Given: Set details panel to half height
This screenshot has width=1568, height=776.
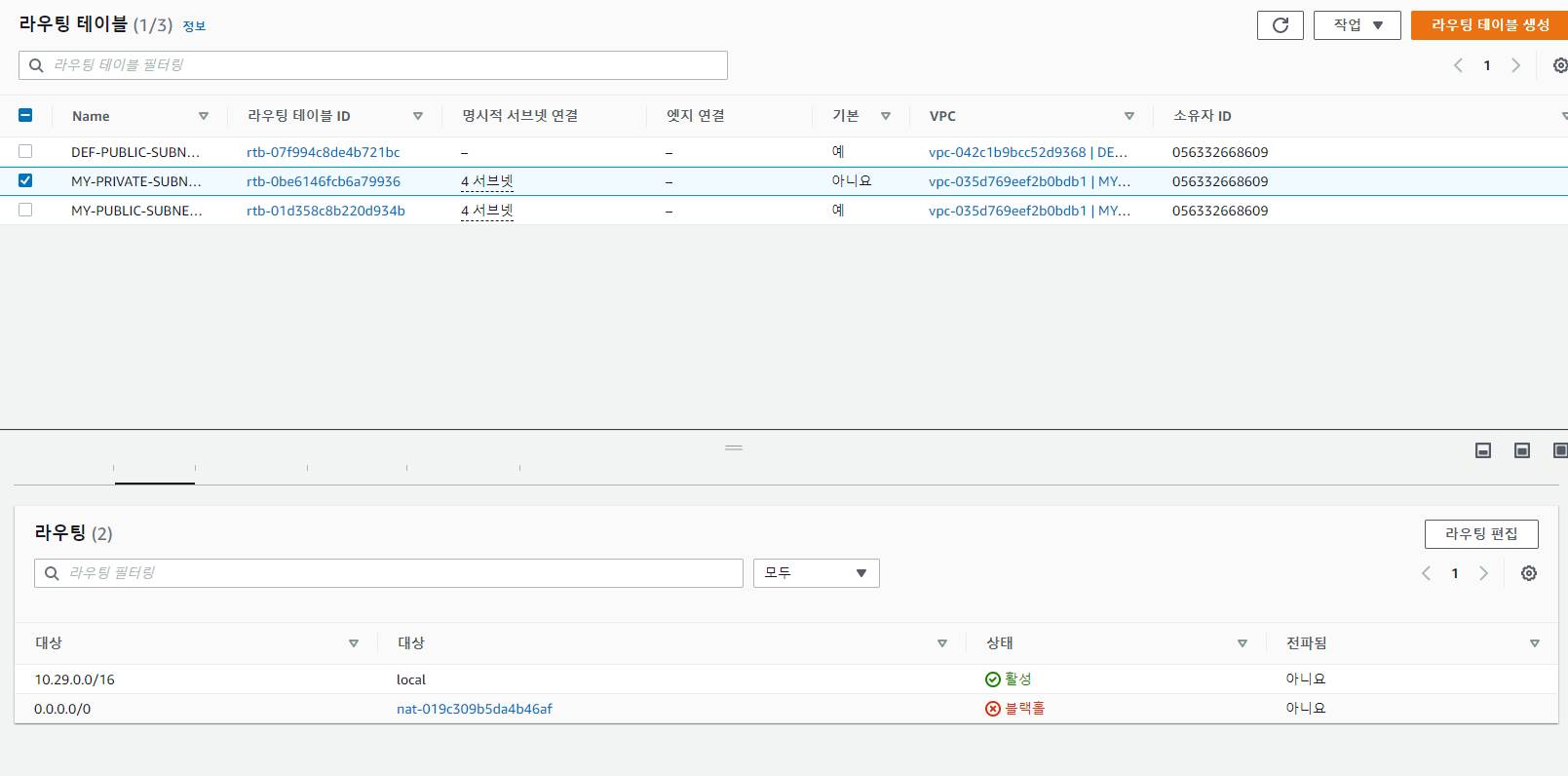Looking at the screenshot, I should click(1522, 450).
